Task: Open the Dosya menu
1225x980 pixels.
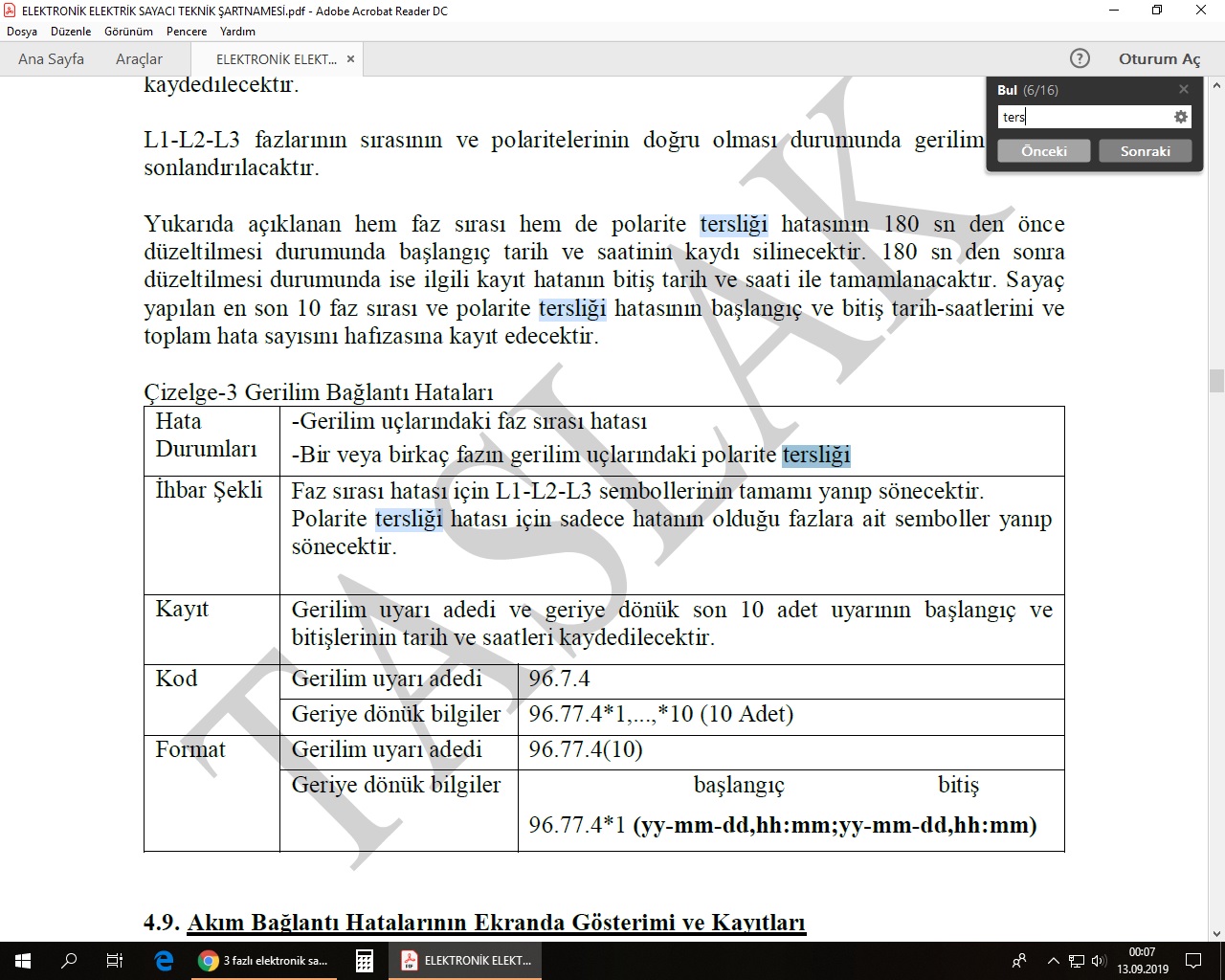Action: (x=22, y=32)
